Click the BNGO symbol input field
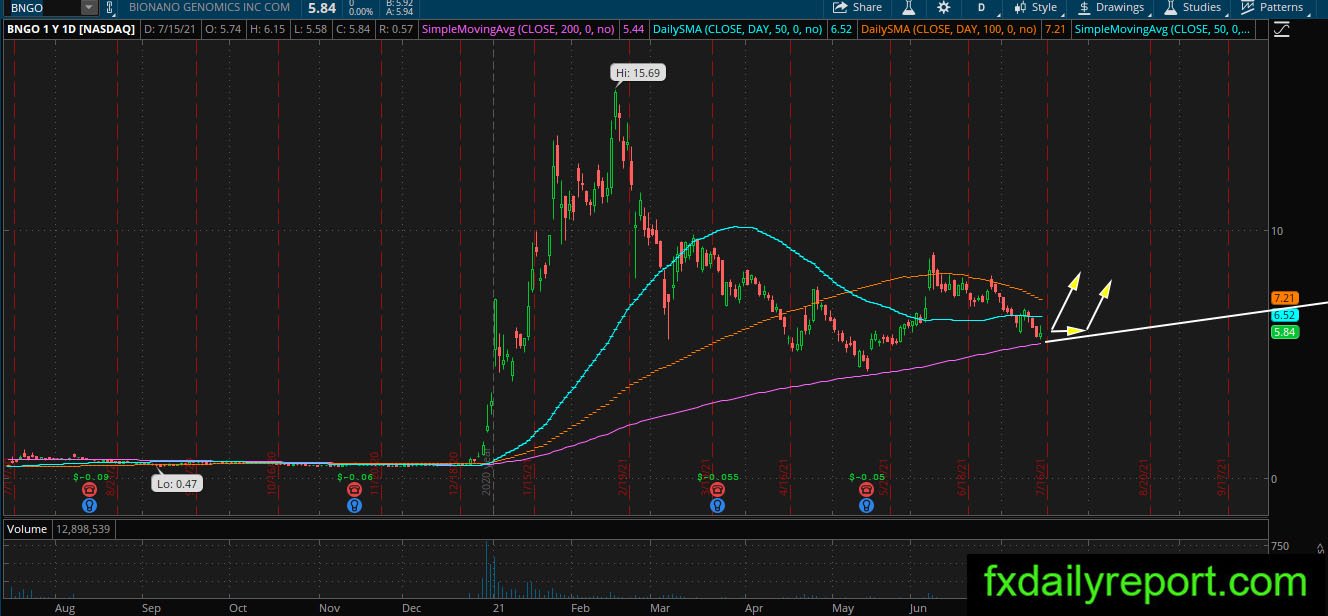 [x=43, y=7]
